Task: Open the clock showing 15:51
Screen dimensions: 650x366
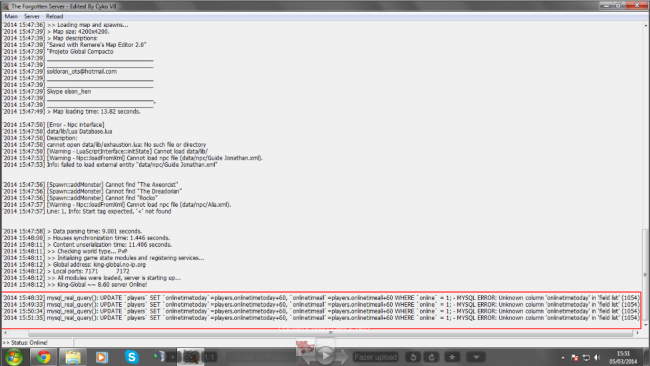Action: pyautogui.click(x=623, y=357)
